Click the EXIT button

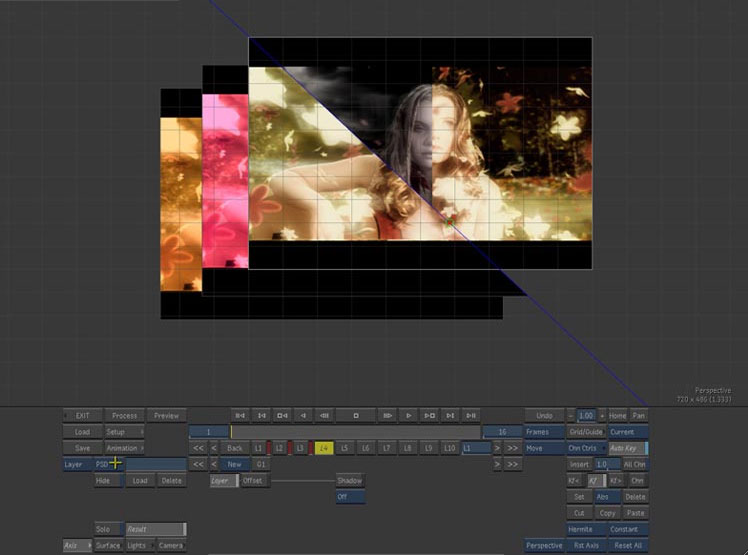click(x=82, y=416)
